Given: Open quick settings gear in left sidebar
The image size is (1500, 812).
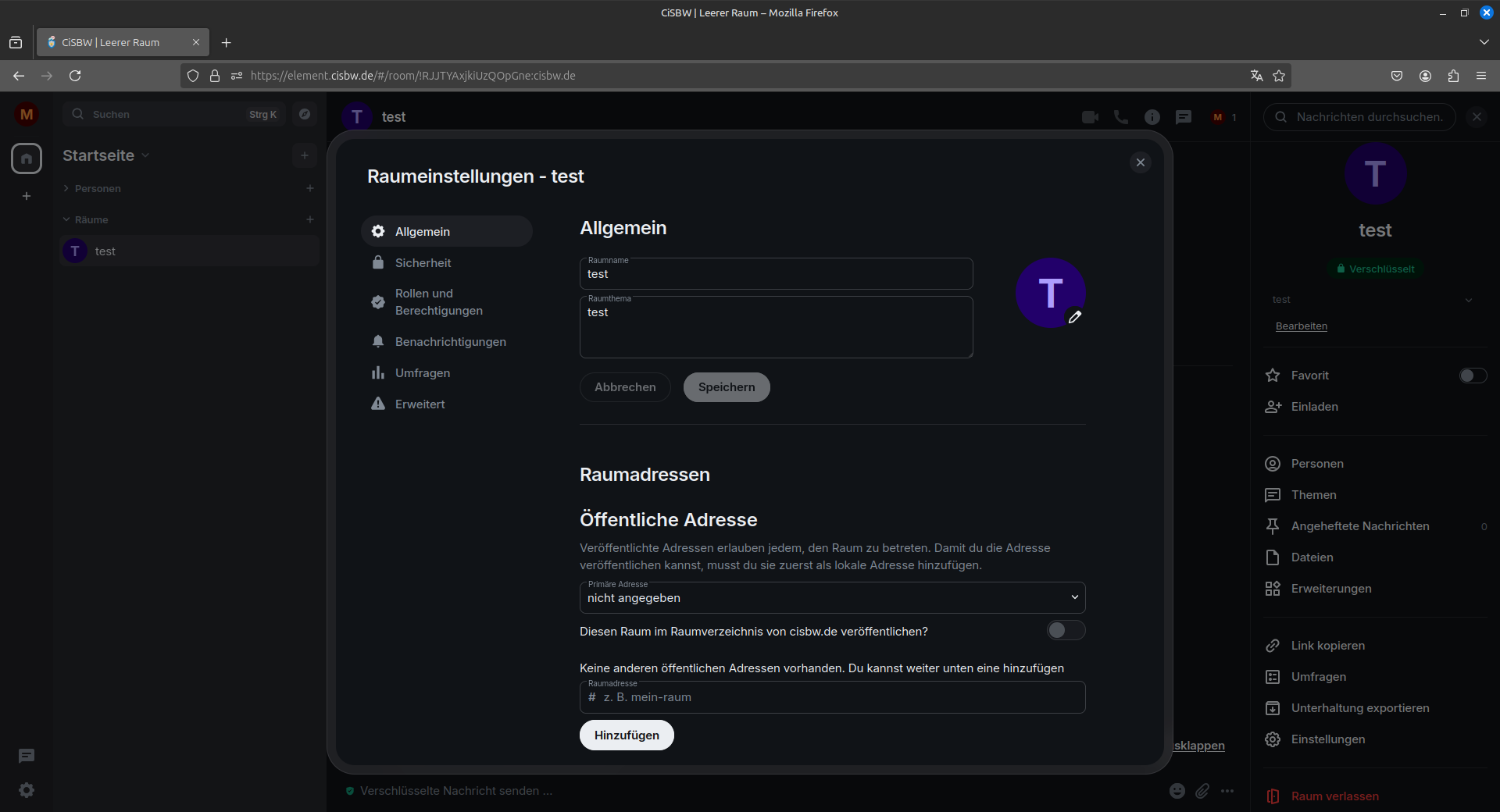Looking at the screenshot, I should 27,790.
